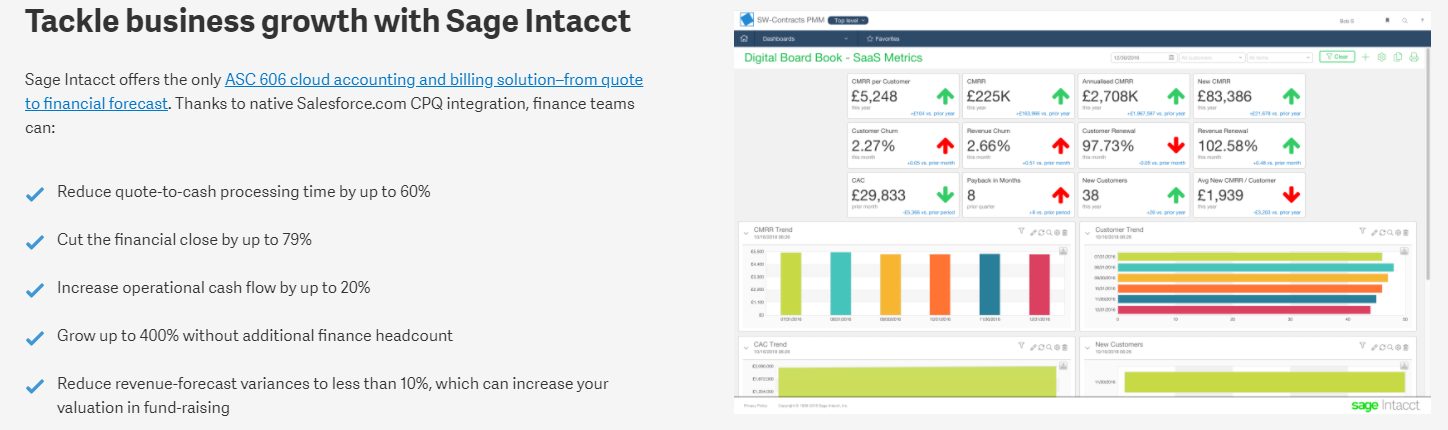Collapse the Customer Trend panel
Screen dimensions: 1448x430
1088,231
